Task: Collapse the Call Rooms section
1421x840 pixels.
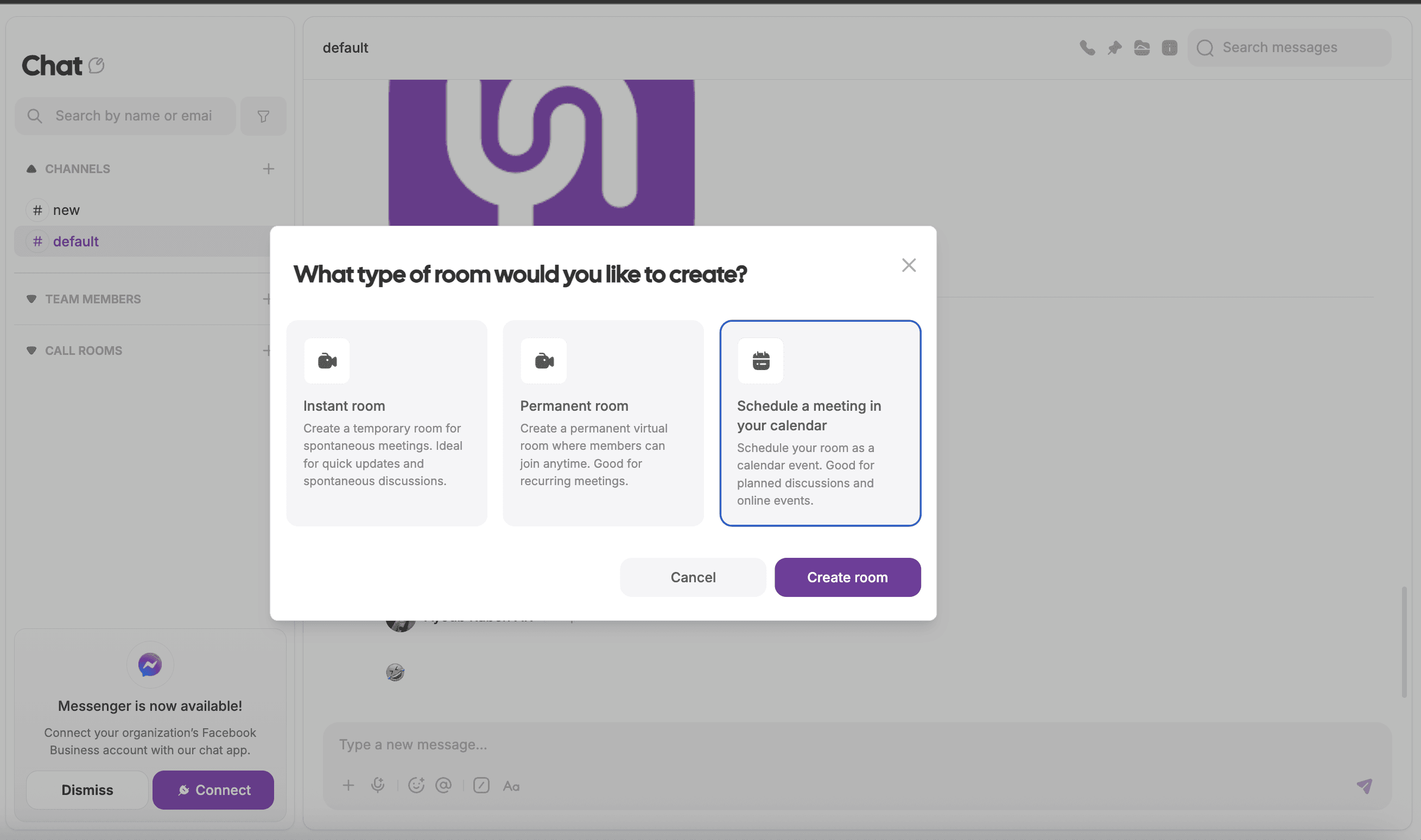Action: tap(31, 351)
